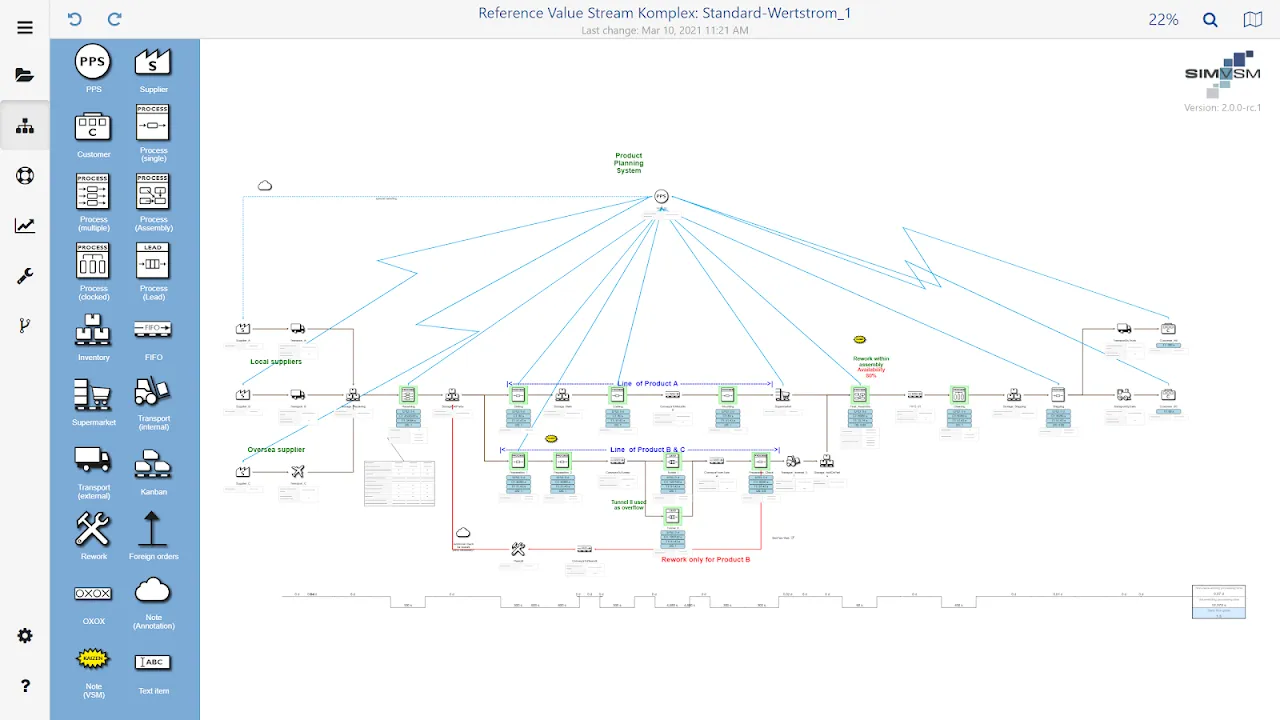Open the search magnifier tool
The image size is (1280, 720).
[x=1210, y=19]
